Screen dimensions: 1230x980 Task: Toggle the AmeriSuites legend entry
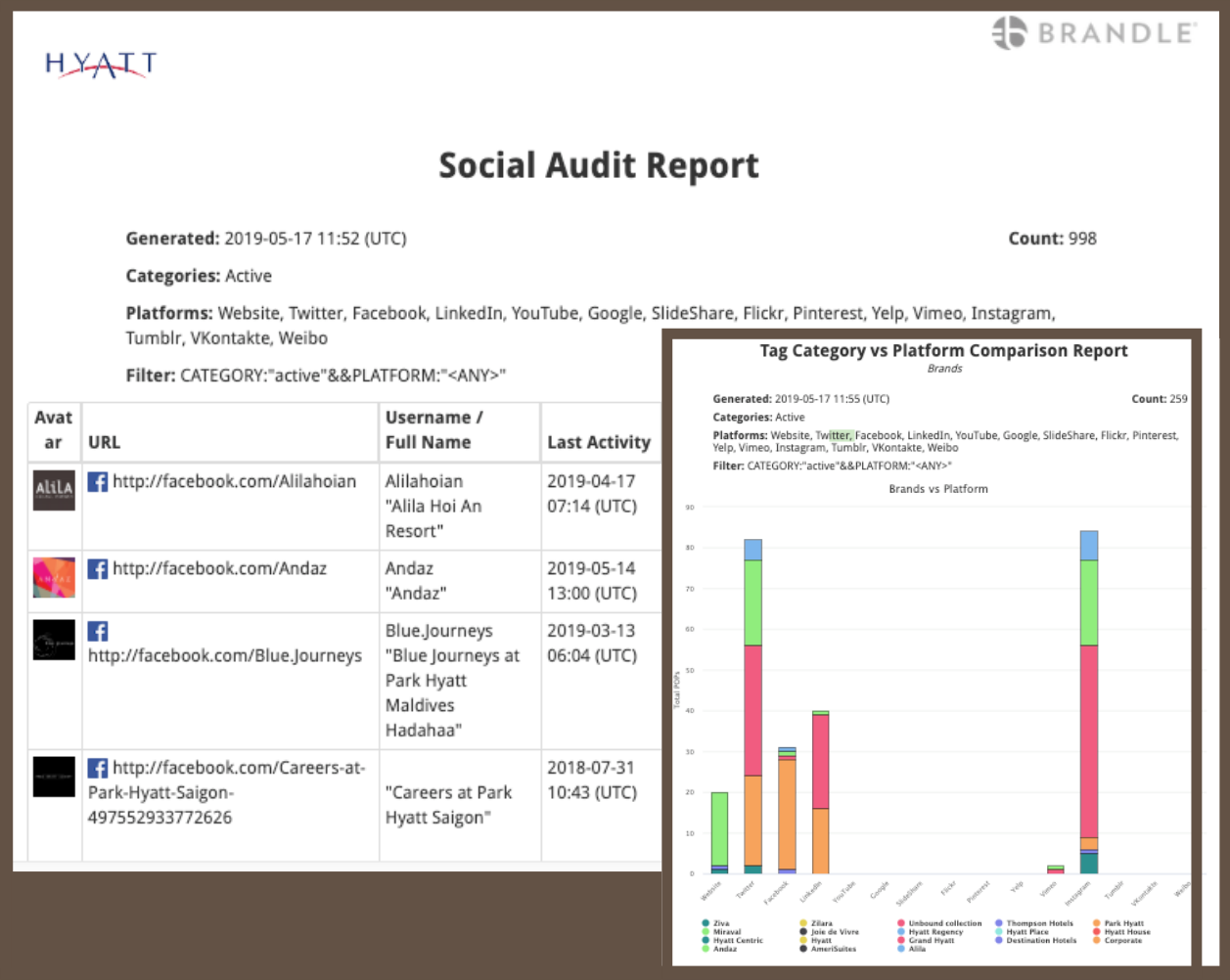(828, 950)
